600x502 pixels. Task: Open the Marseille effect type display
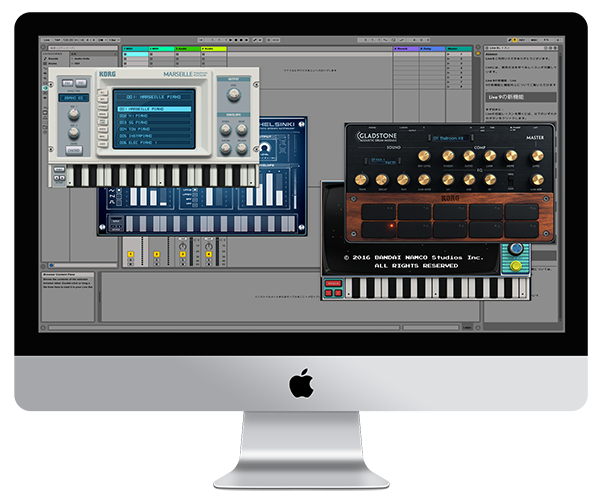[73, 98]
